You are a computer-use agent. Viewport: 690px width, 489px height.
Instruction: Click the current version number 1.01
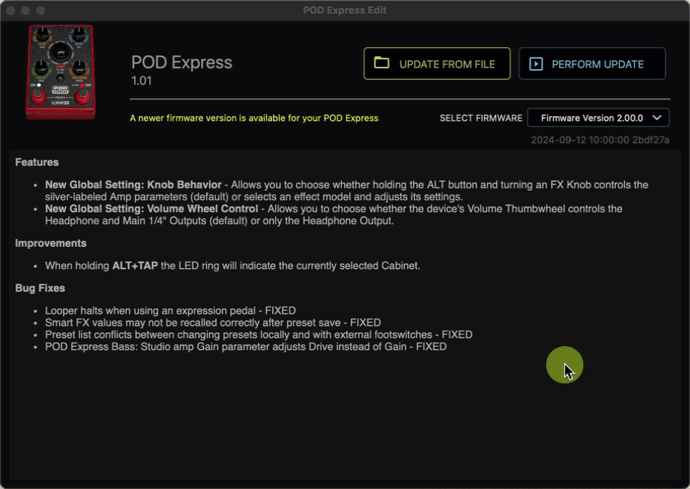point(141,81)
